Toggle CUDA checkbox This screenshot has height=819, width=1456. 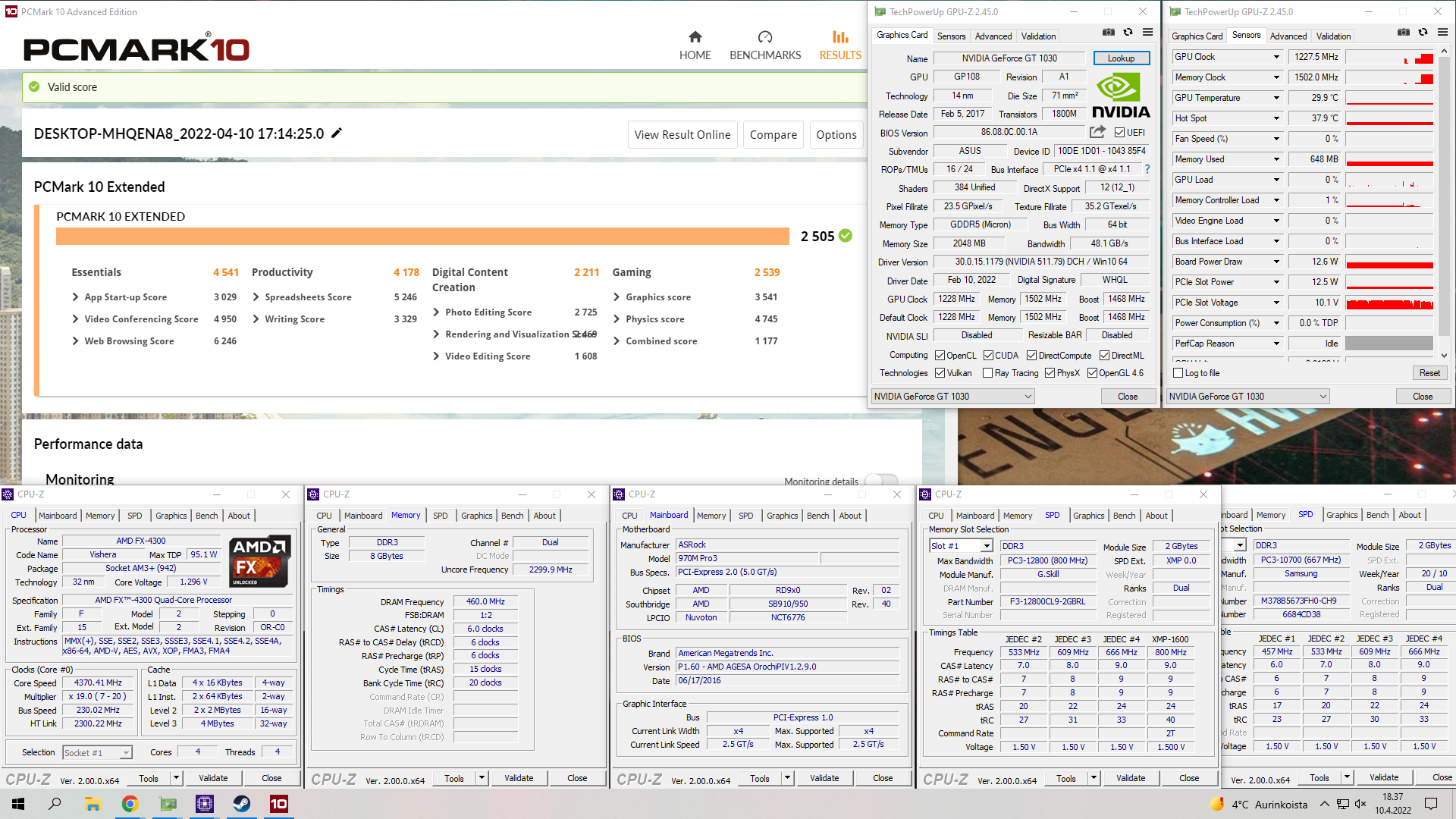(x=988, y=356)
